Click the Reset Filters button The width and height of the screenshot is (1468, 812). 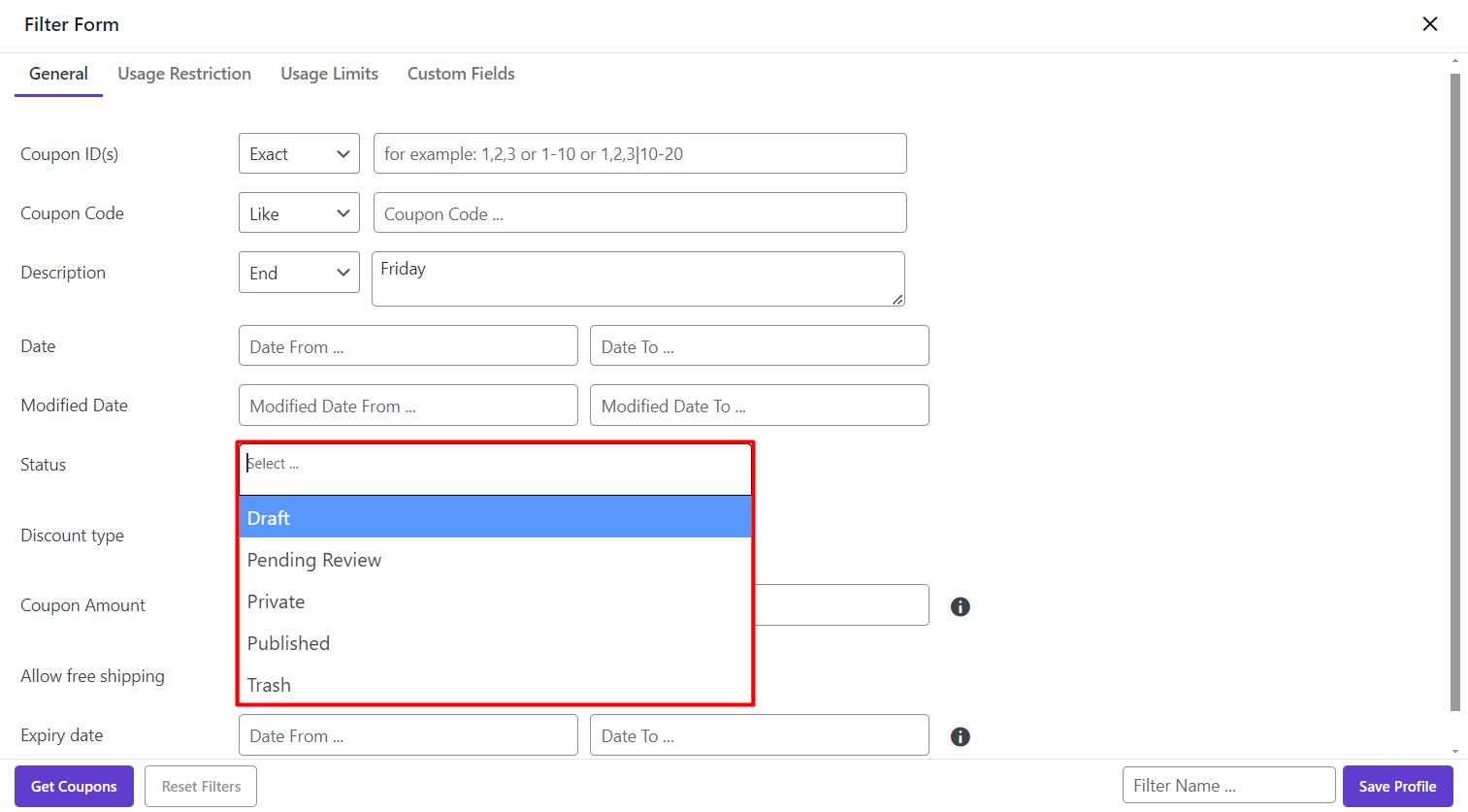(201, 786)
